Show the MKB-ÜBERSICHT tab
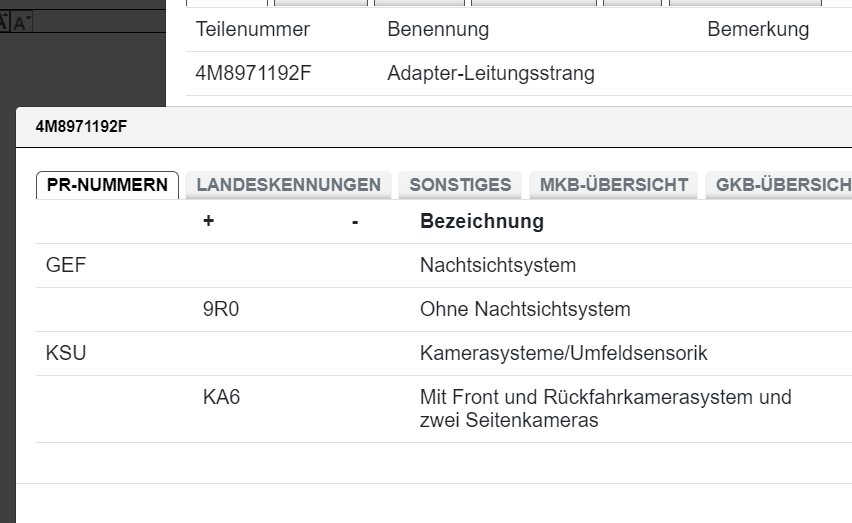 (x=614, y=185)
